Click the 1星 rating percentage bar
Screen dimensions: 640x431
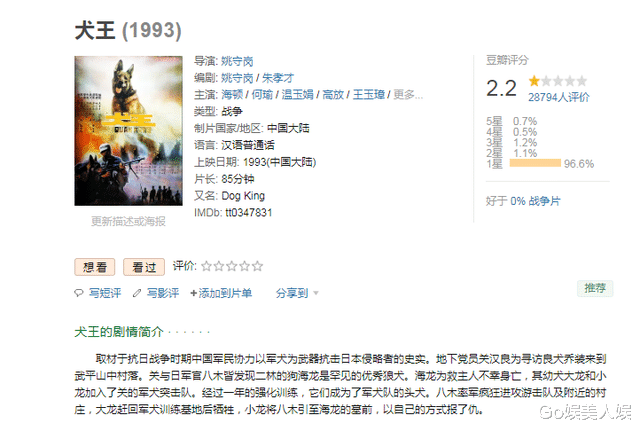[x=535, y=164]
